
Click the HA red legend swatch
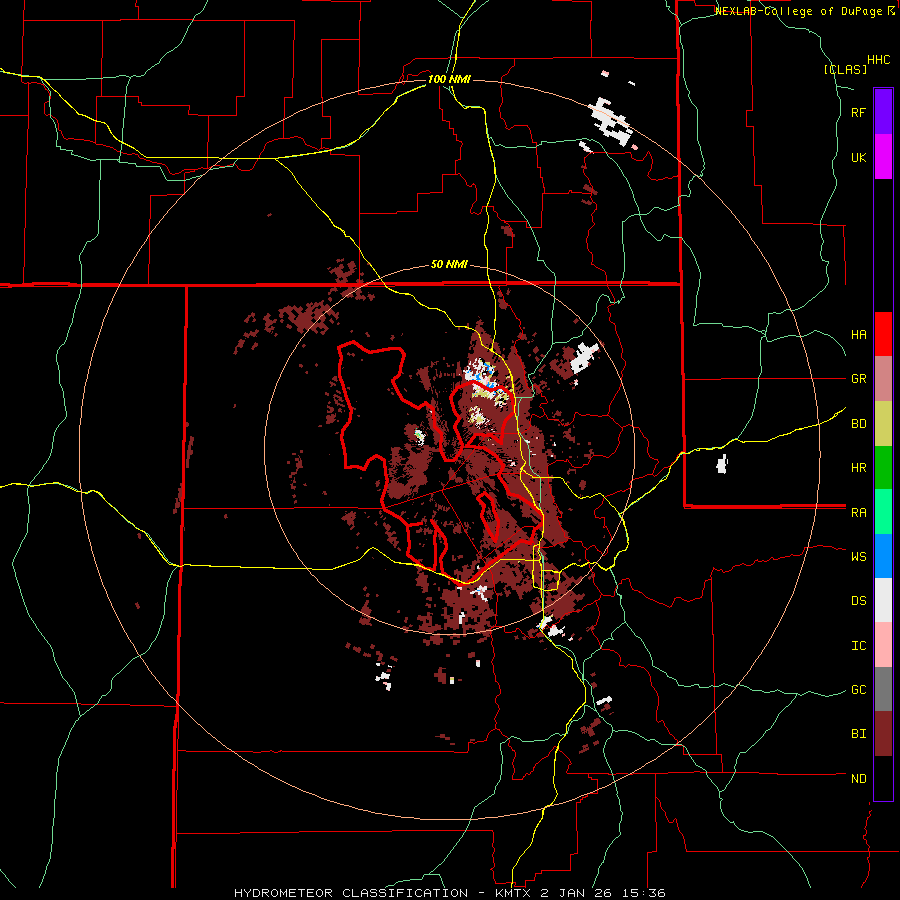click(x=883, y=334)
